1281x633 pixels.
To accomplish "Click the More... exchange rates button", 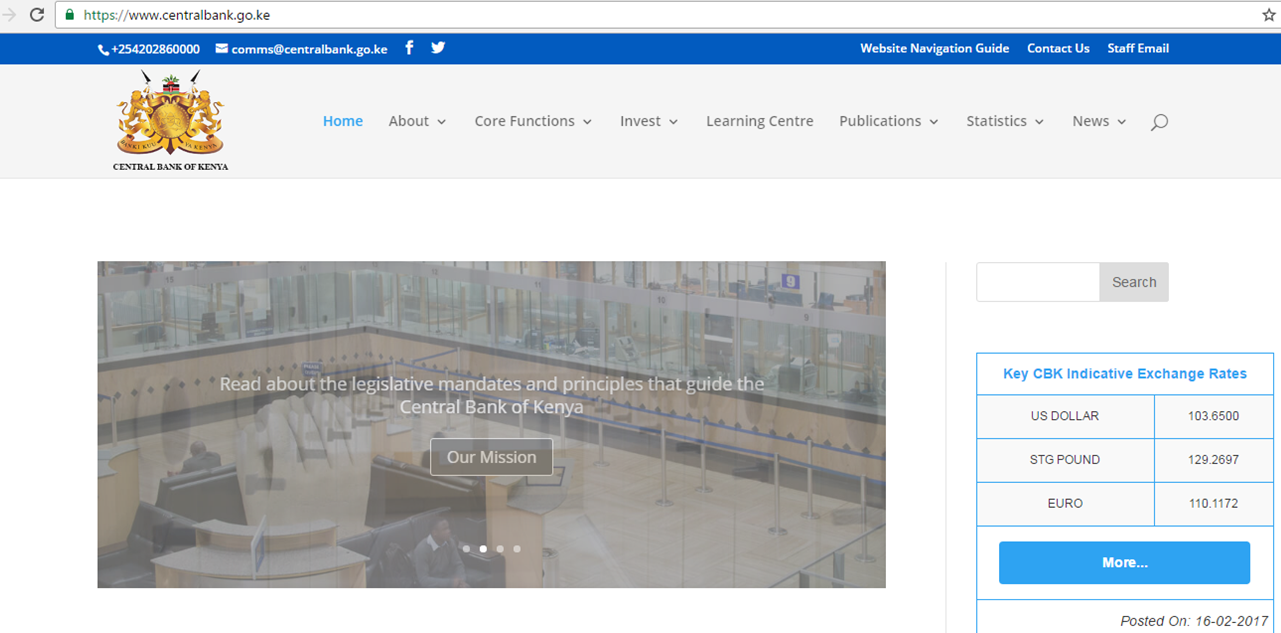I will pyautogui.click(x=1124, y=563).
